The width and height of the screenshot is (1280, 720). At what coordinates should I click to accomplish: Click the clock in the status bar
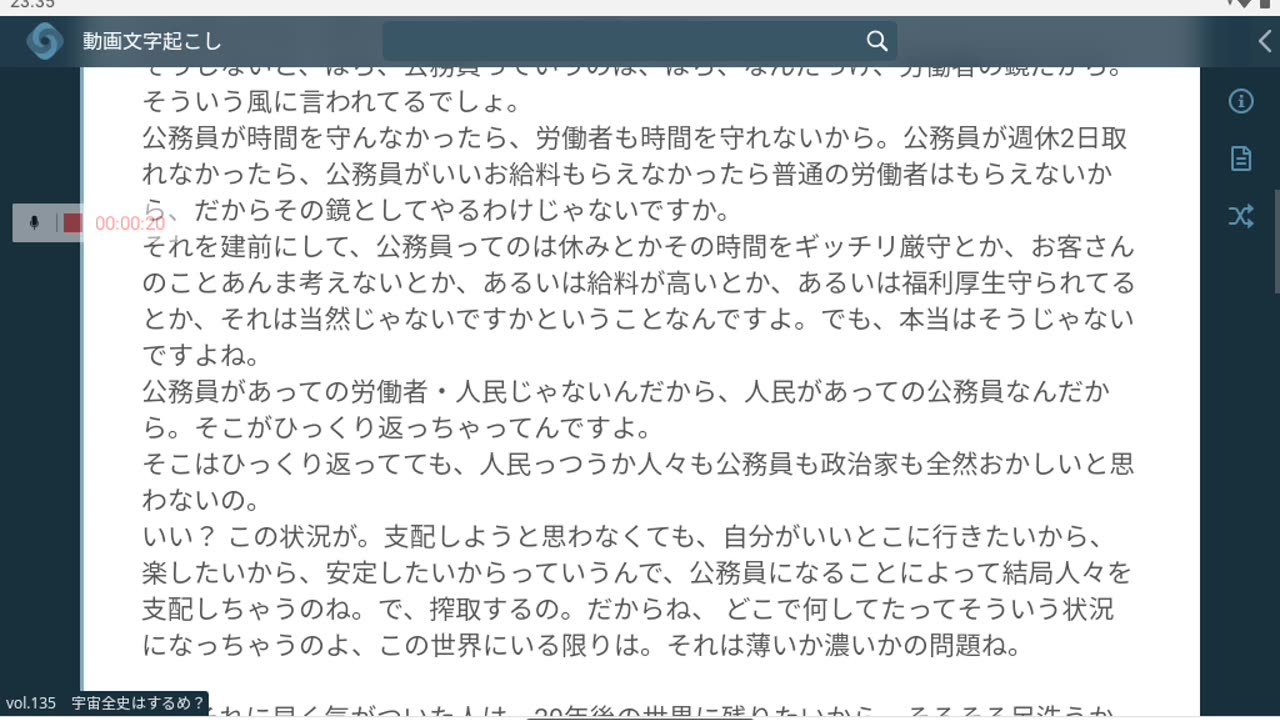(32, 4)
